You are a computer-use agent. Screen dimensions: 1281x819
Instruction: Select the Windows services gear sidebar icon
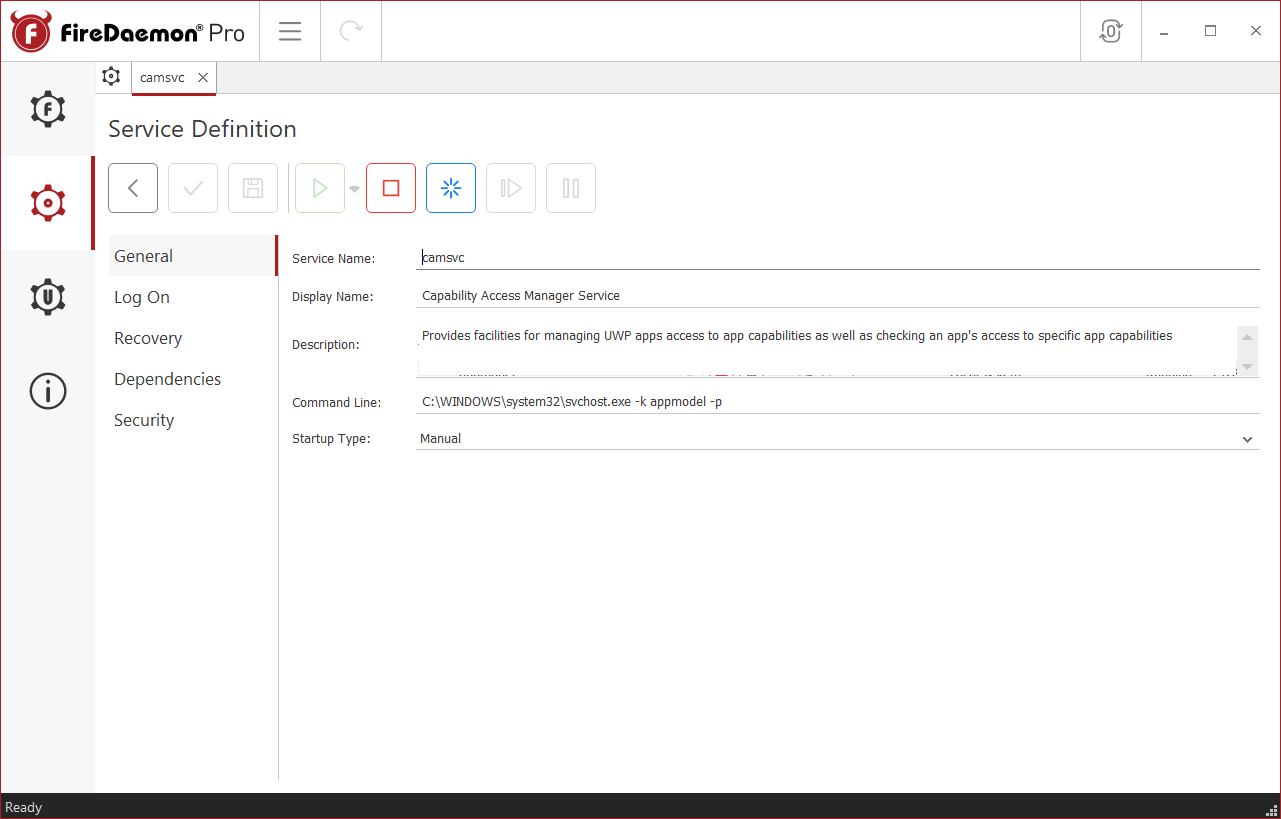(48, 203)
